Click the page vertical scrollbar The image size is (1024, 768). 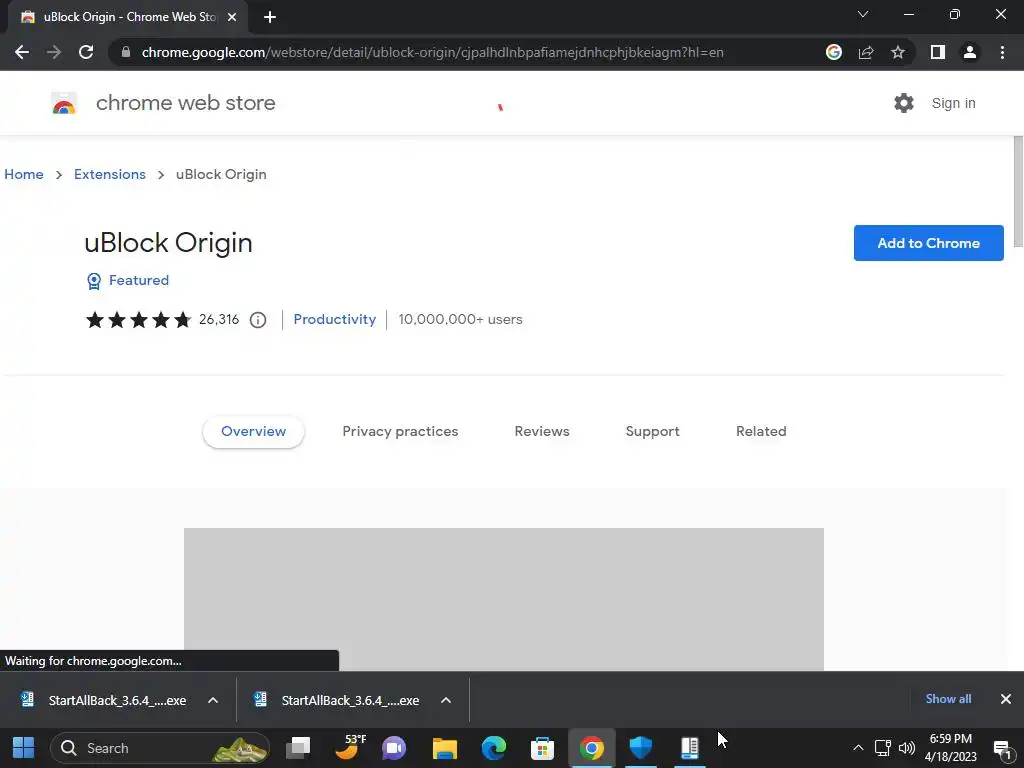coord(1018,191)
